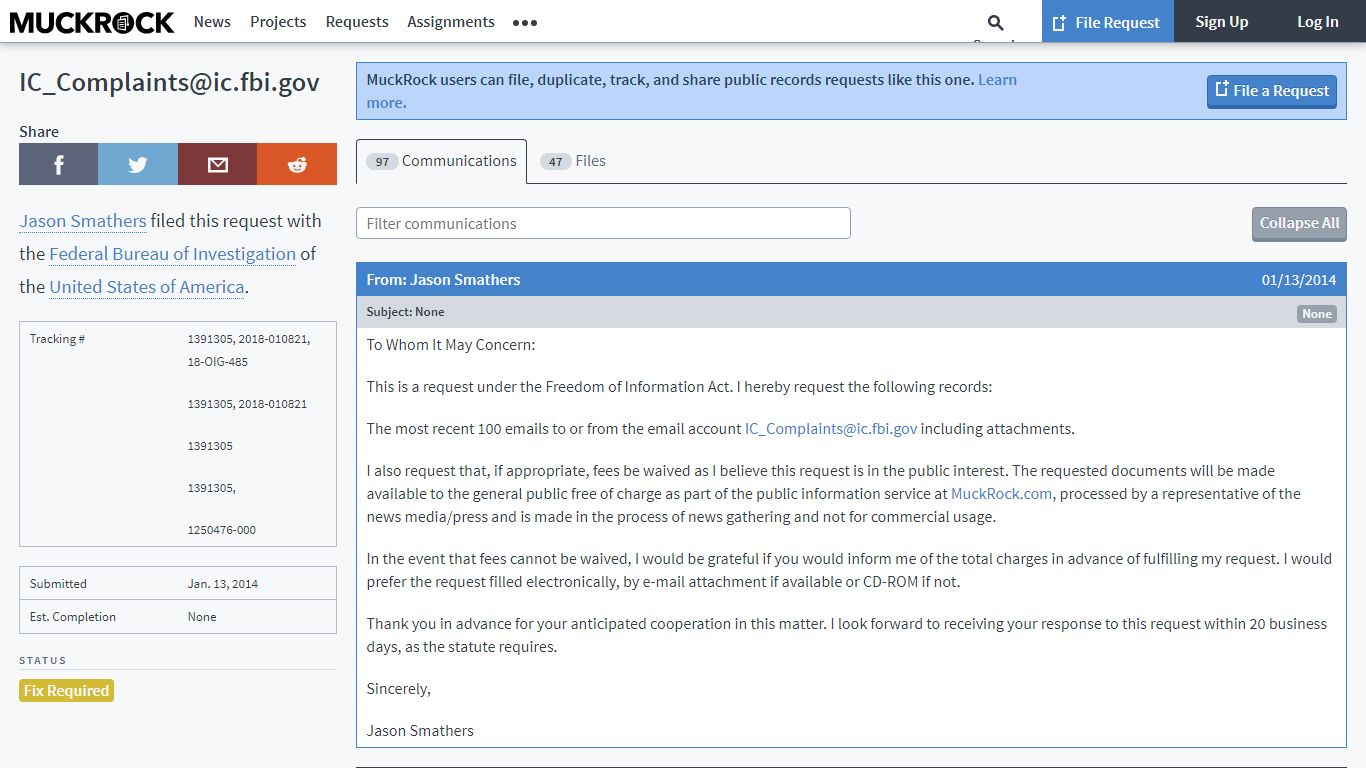Screen dimensions: 1366x768
Task: Share request on Twitter
Action: (x=138, y=164)
